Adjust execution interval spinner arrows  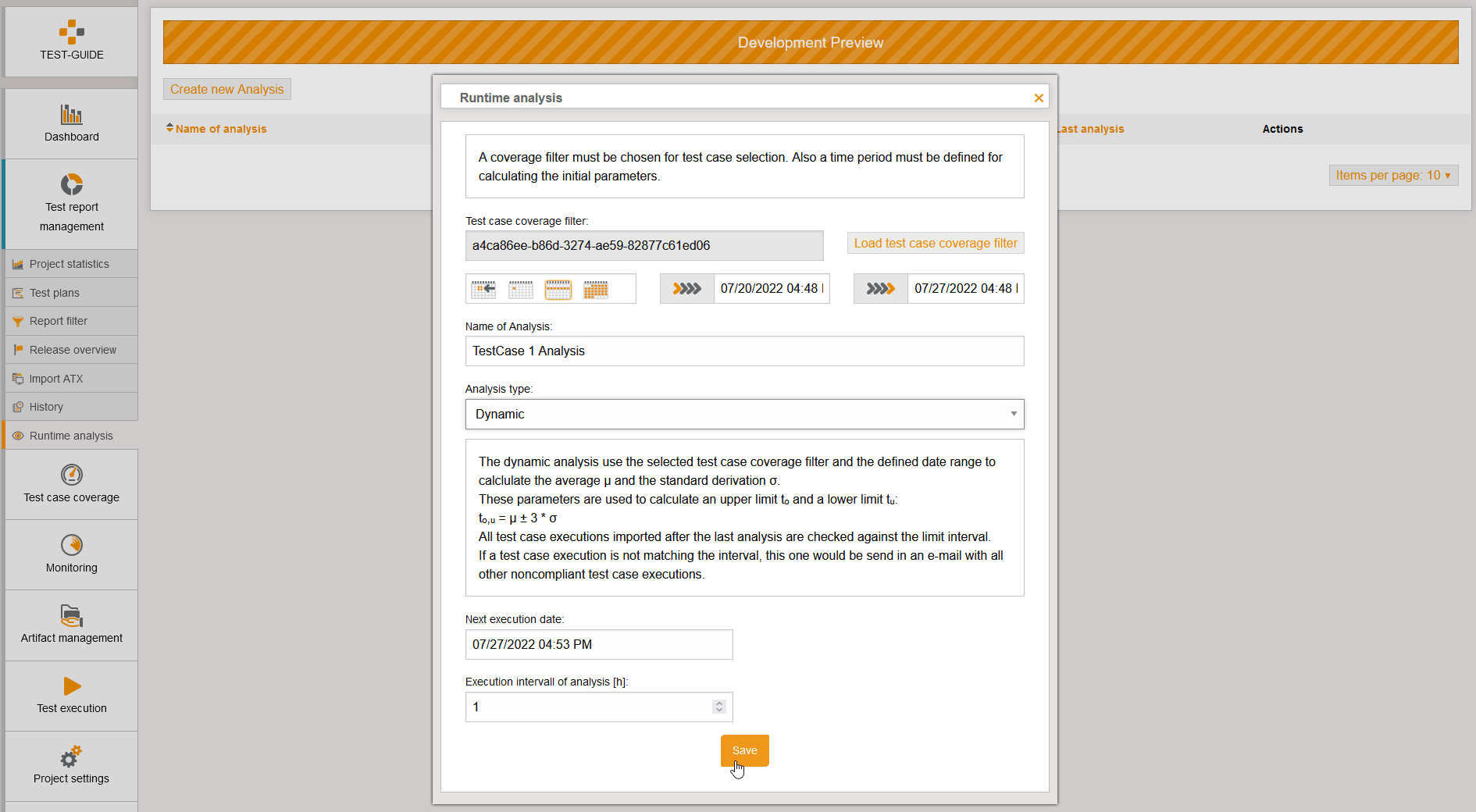coord(719,707)
